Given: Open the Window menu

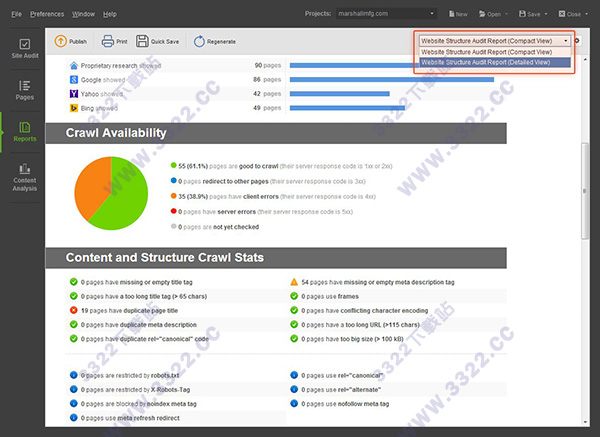Looking at the screenshot, I should tap(83, 14).
